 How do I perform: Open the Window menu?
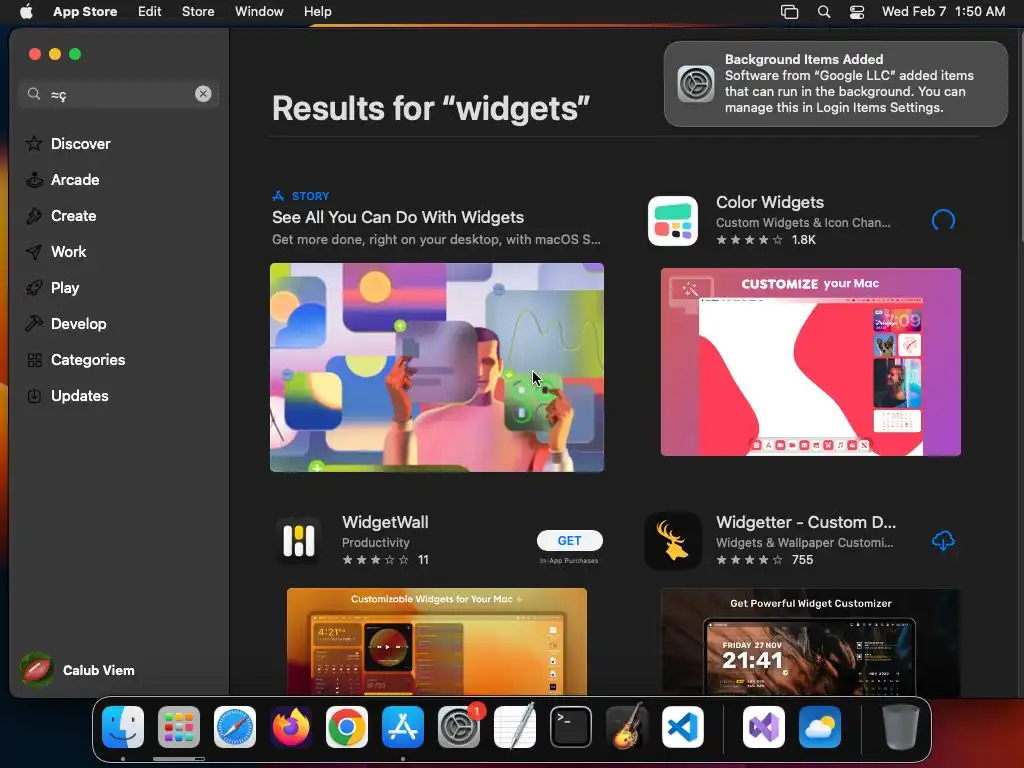coord(259,12)
